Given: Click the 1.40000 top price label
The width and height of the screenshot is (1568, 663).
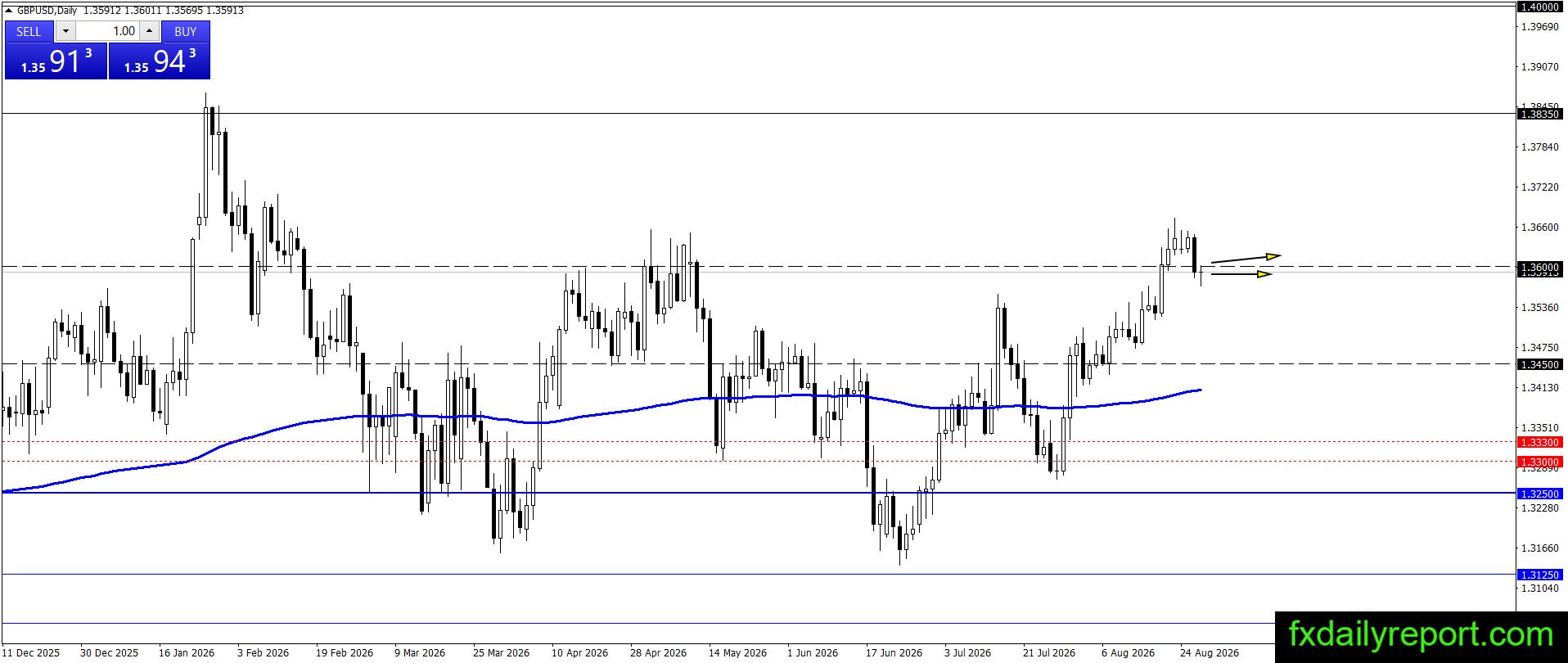Looking at the screenshot, I should (x=1539, y=7).
